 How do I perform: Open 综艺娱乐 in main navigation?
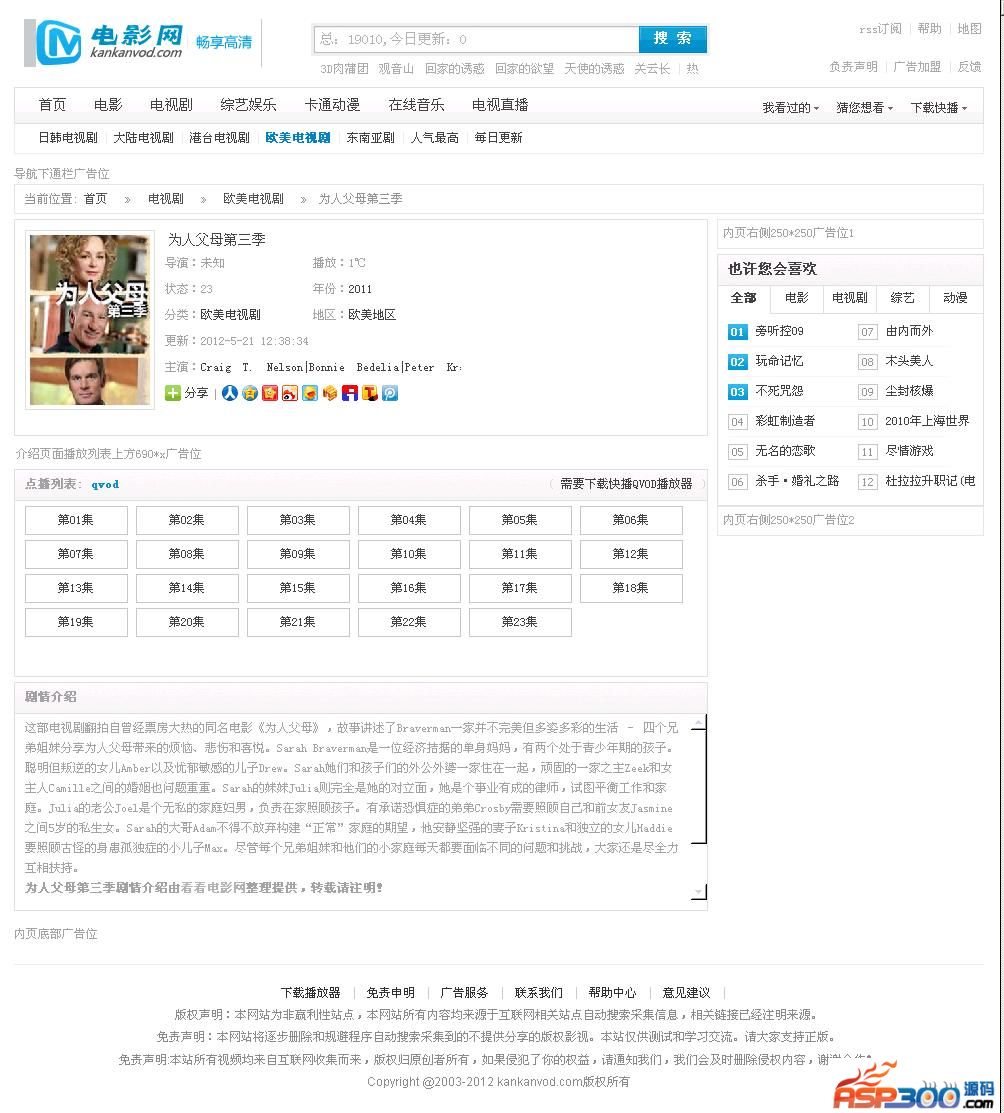pyautogui.click(x=249, y=105)
